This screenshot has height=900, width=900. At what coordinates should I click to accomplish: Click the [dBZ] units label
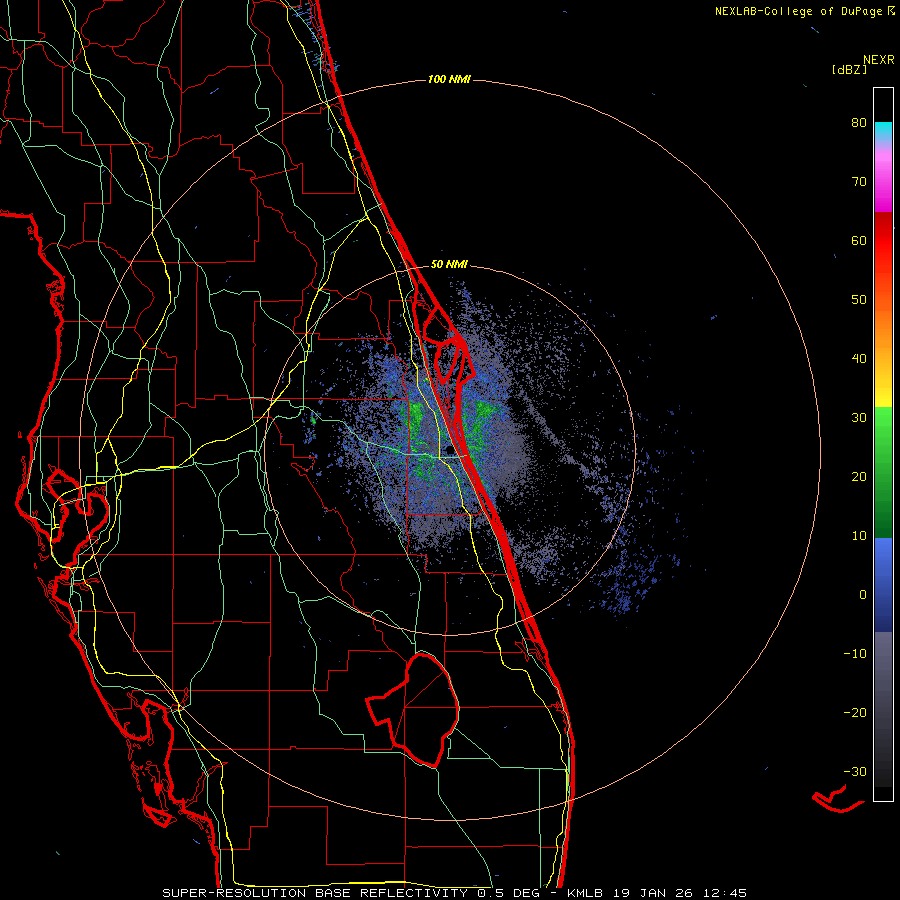click(849, 70)
